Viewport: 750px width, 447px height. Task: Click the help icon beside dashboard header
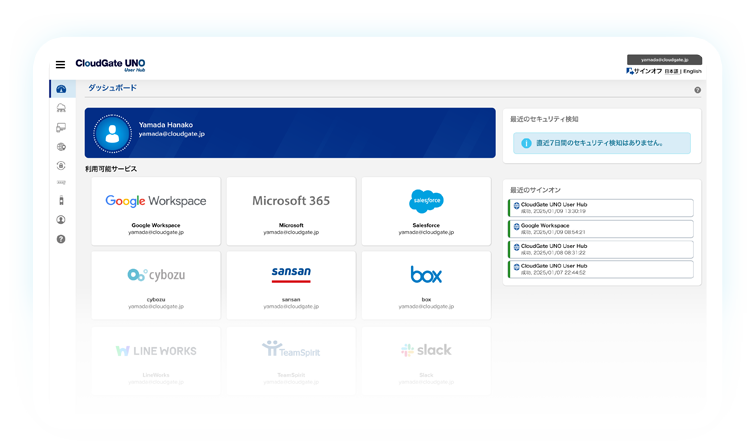(697, 90)
